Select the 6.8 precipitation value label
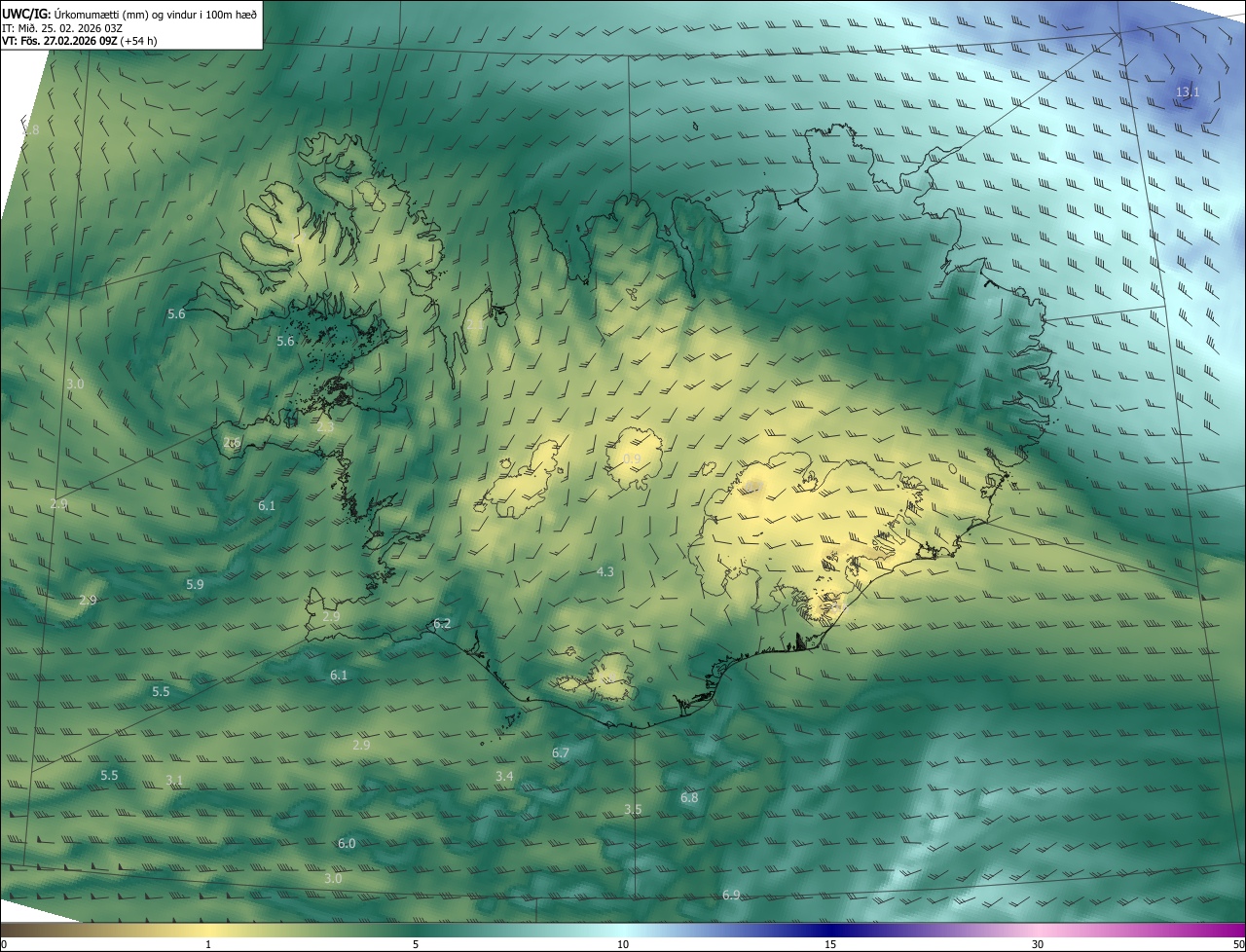Image resolution: width=1246 pixels, height=952 pixels. pyautogui.click(x=689, y=797)
